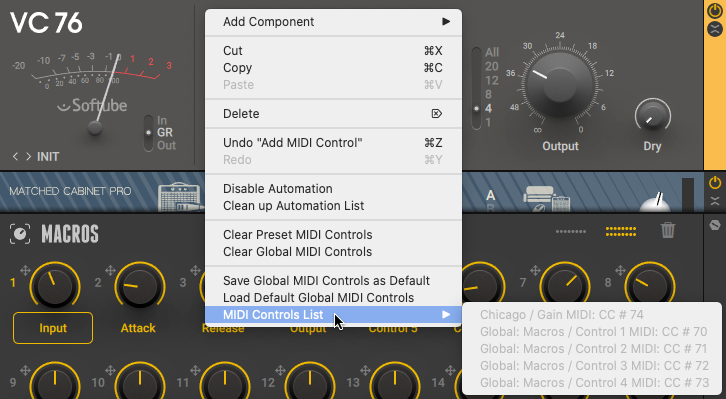Click the Macros side hexagon icon

(715, 225)
